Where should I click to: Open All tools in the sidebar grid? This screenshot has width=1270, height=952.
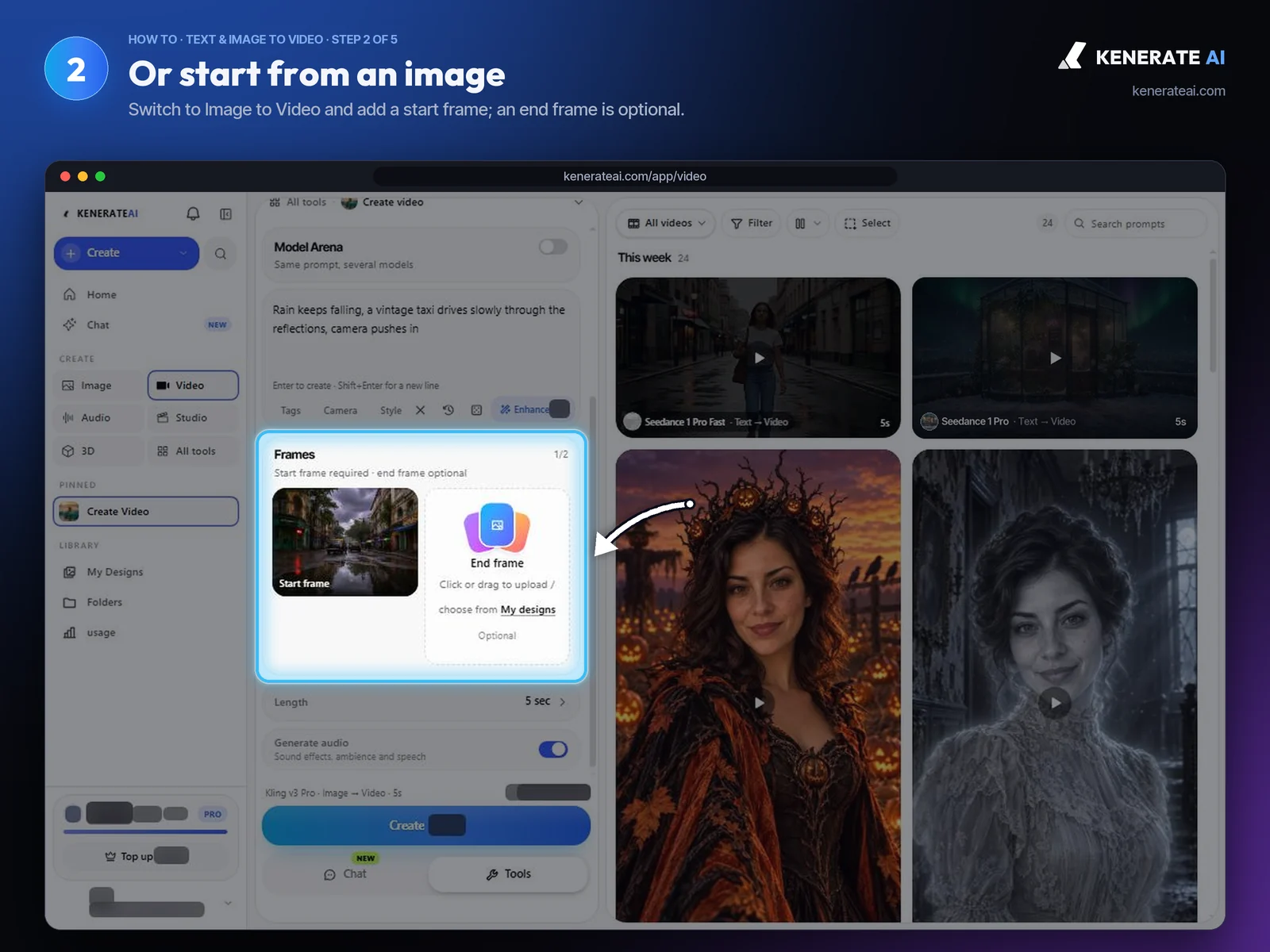click(x=193, y=451)
